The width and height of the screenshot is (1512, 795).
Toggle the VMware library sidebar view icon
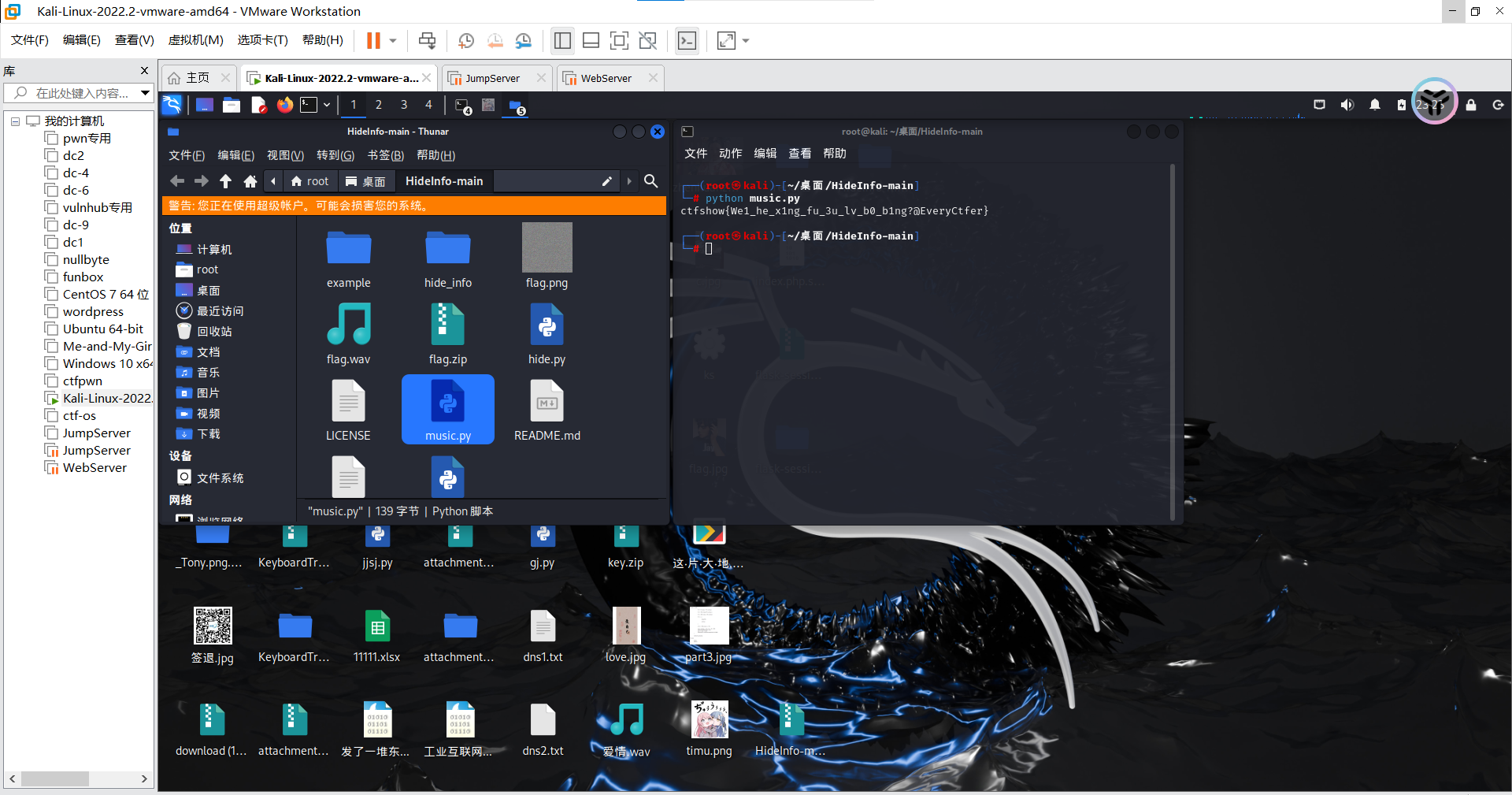click(562, 40)
